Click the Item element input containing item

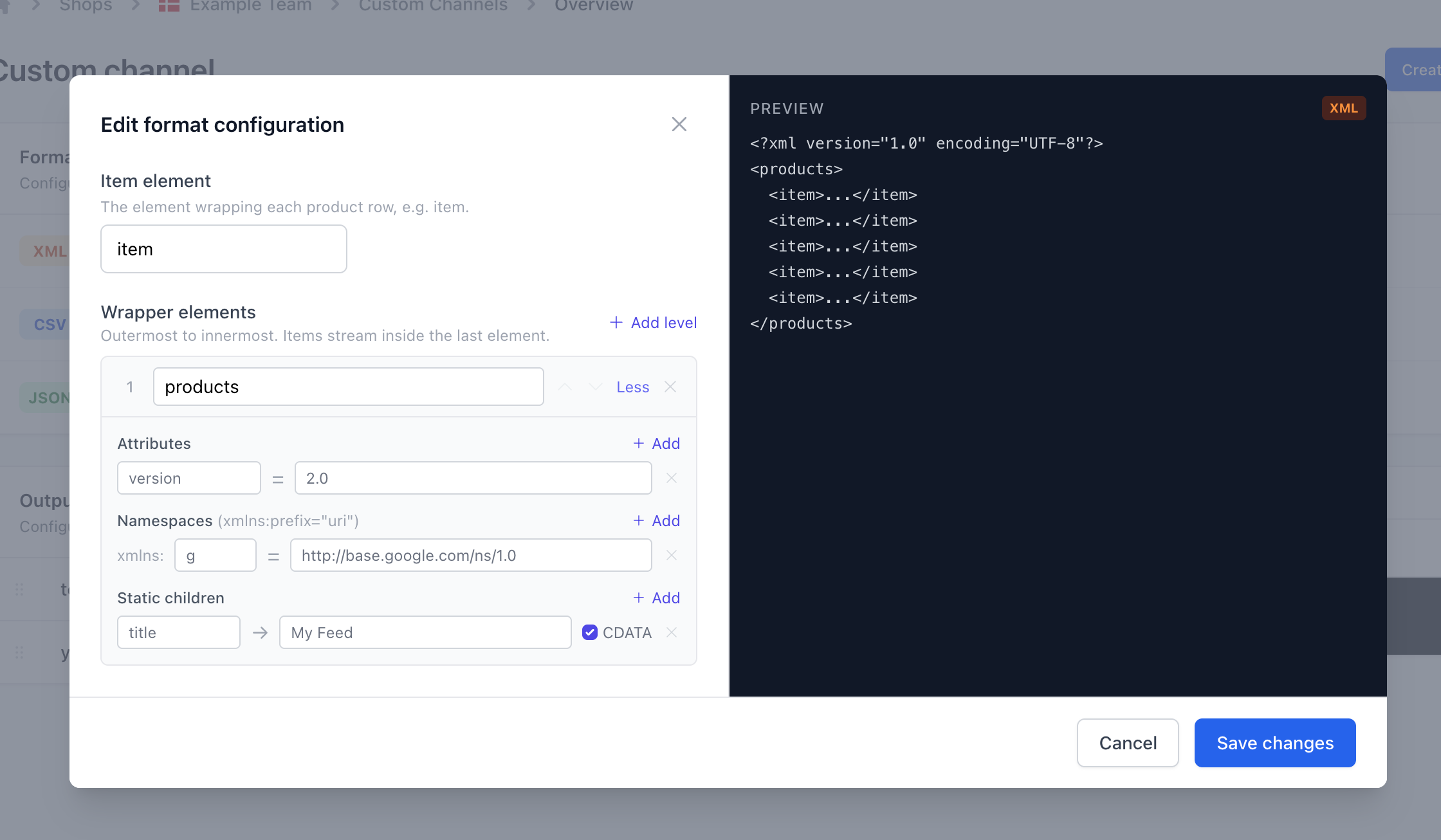pyautogui.click(x=223, y=249)
